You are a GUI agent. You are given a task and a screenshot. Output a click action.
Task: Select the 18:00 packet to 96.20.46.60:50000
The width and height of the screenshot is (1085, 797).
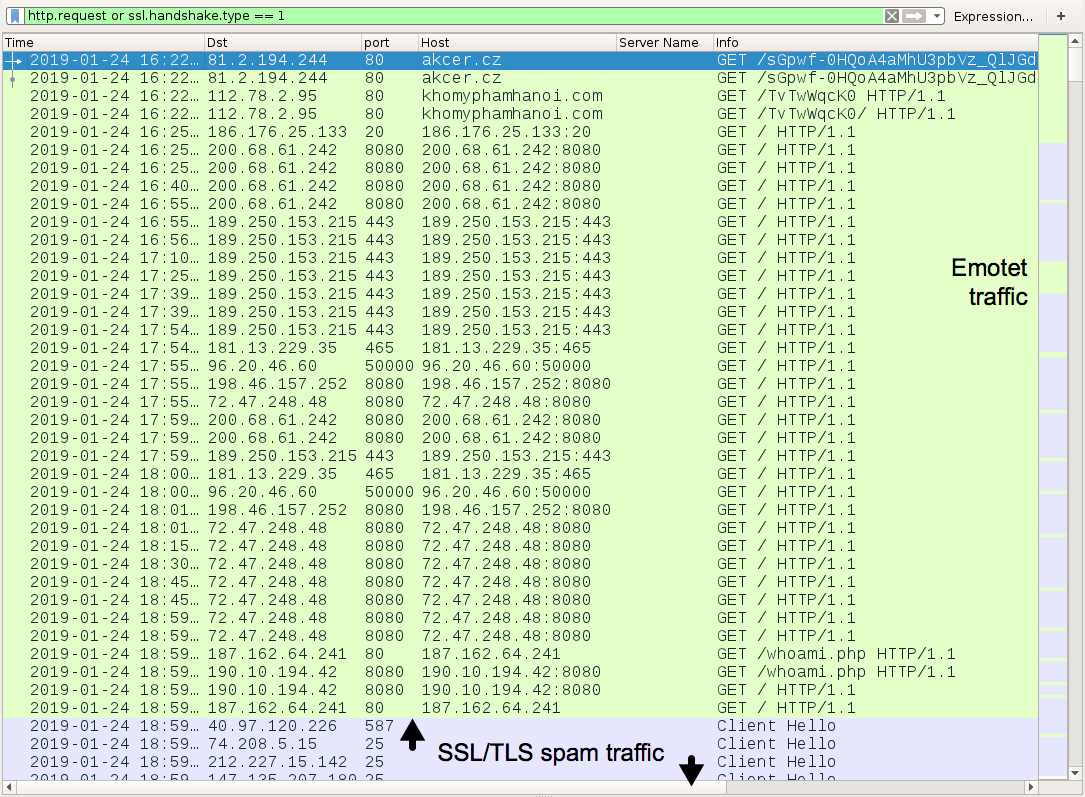pyautogui.click(x=520, y=492)
